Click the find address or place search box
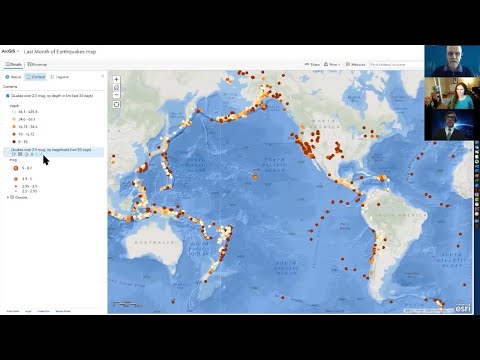Viewport: 480px width, 360px height. (397, 64)
